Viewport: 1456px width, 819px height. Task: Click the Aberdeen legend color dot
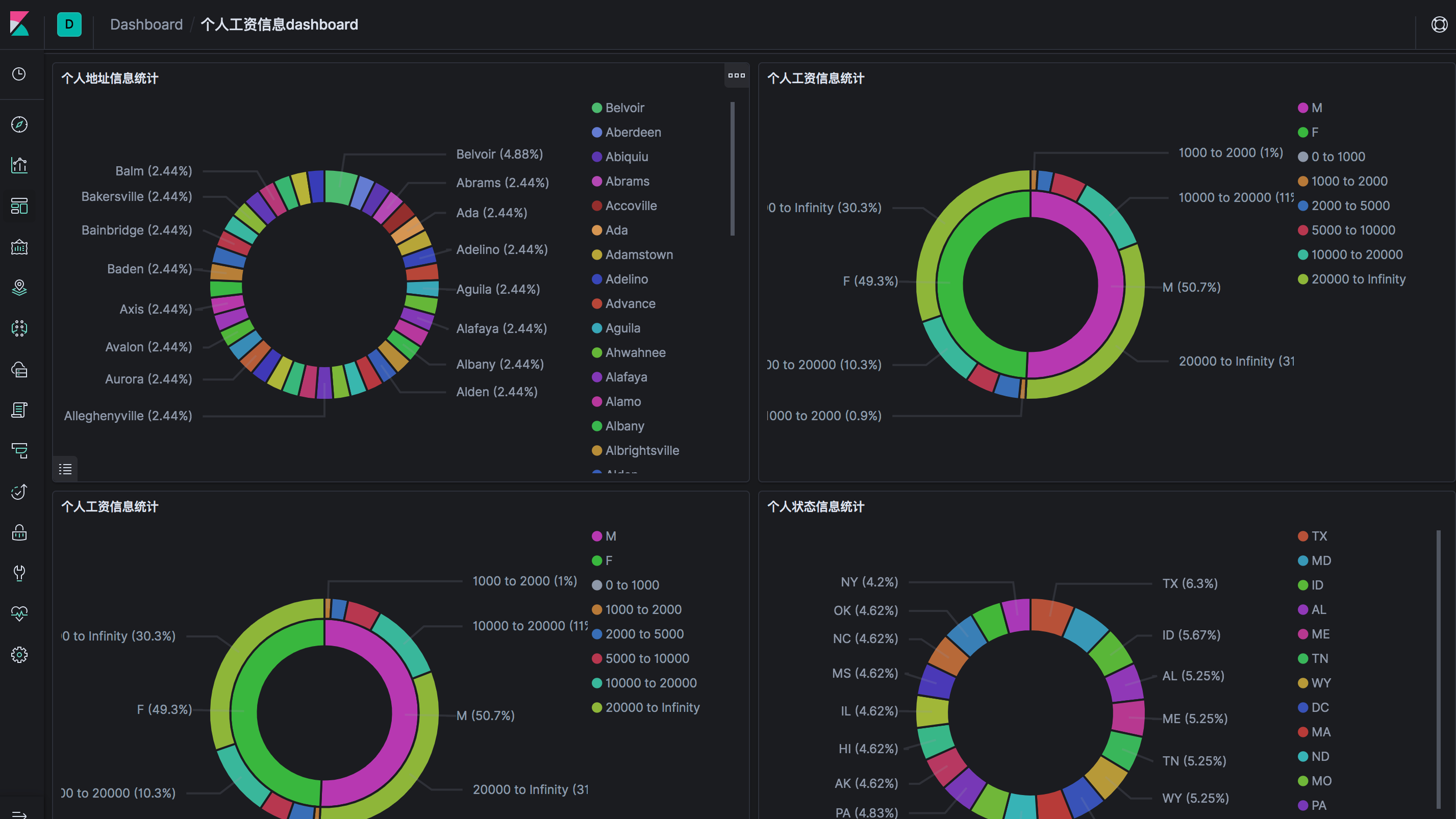click(597, 132)
